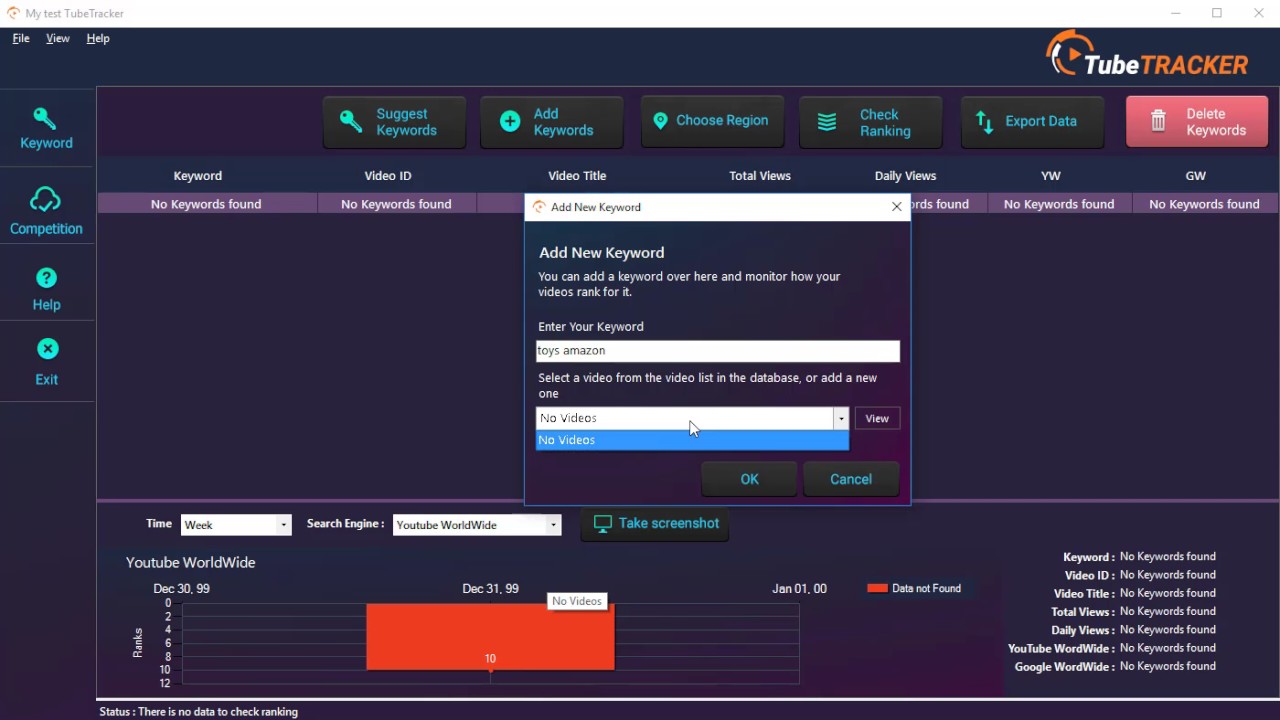Open the File menu
Viewport: 1280px width, 720px height.
coord(21,38)
